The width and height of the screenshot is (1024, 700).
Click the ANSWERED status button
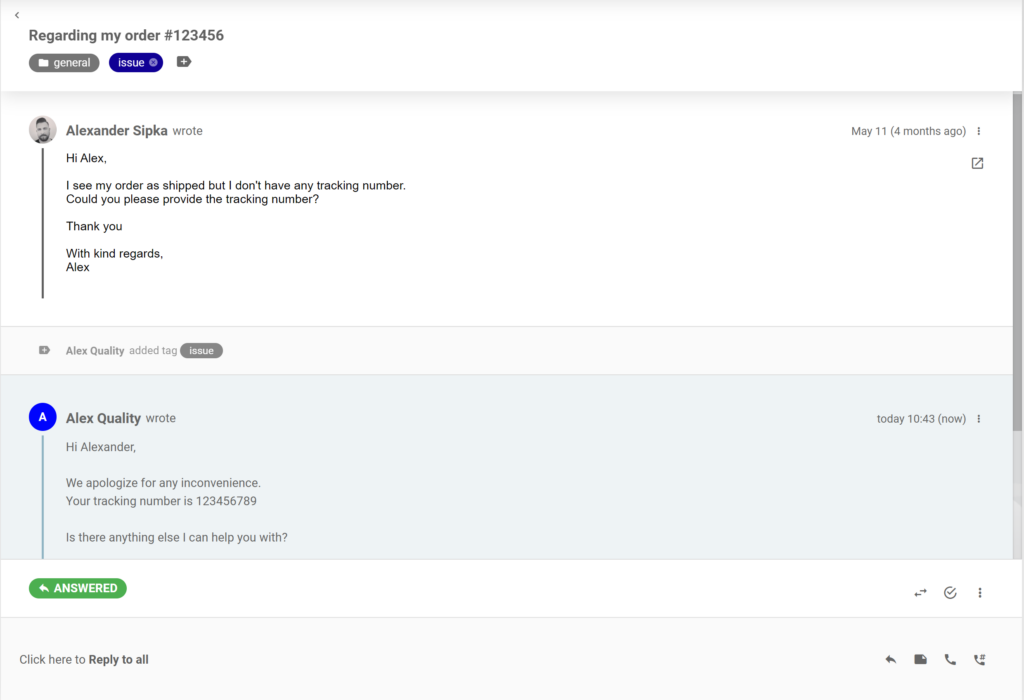point(77,588)
